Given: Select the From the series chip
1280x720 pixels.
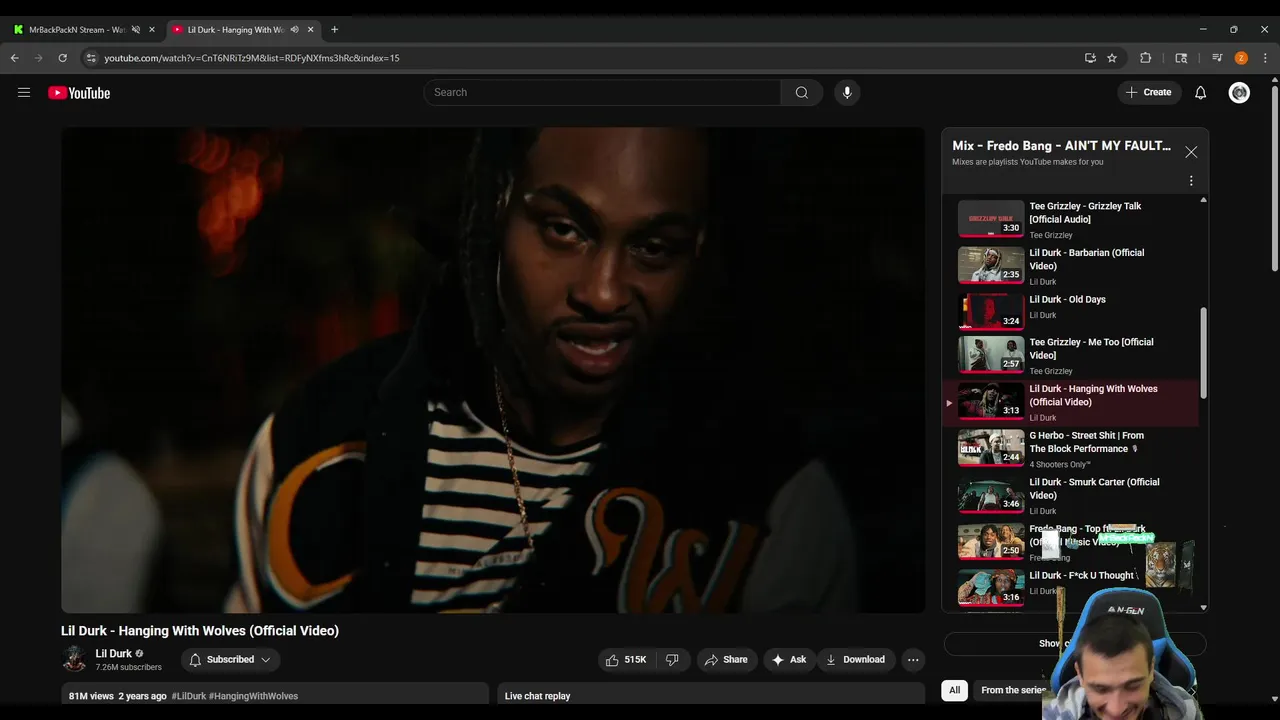Looking at the screenshot, I should pos(1013,690).
